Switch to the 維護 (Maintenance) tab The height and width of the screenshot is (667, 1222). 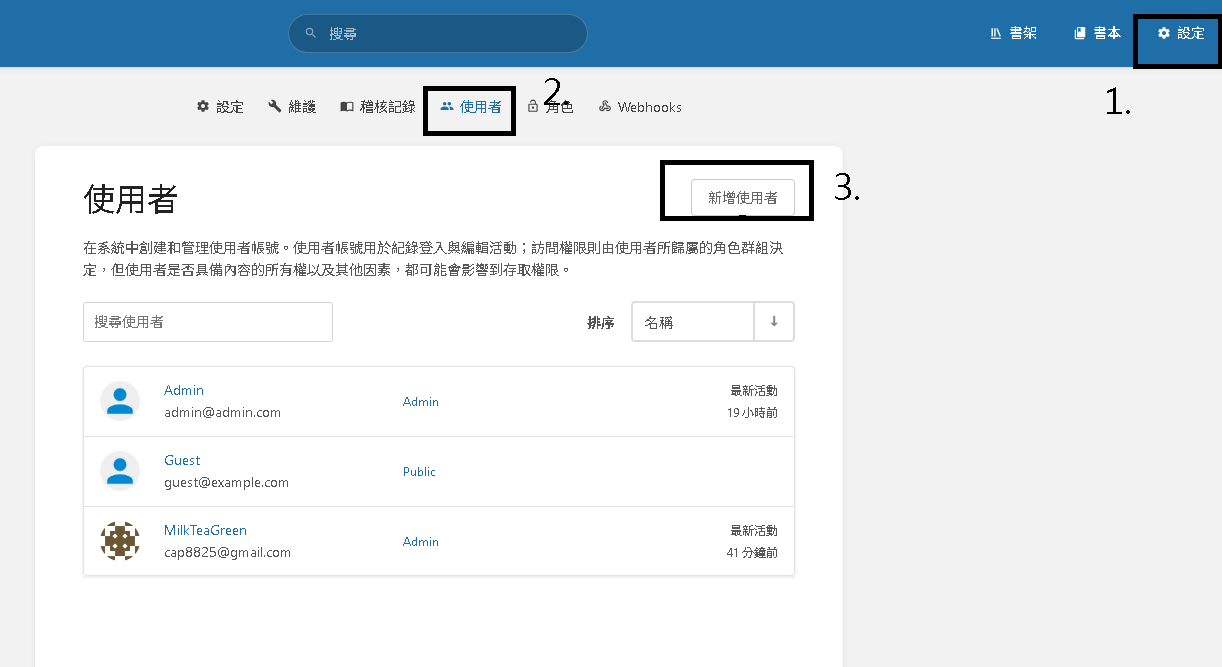coord(292,107)
